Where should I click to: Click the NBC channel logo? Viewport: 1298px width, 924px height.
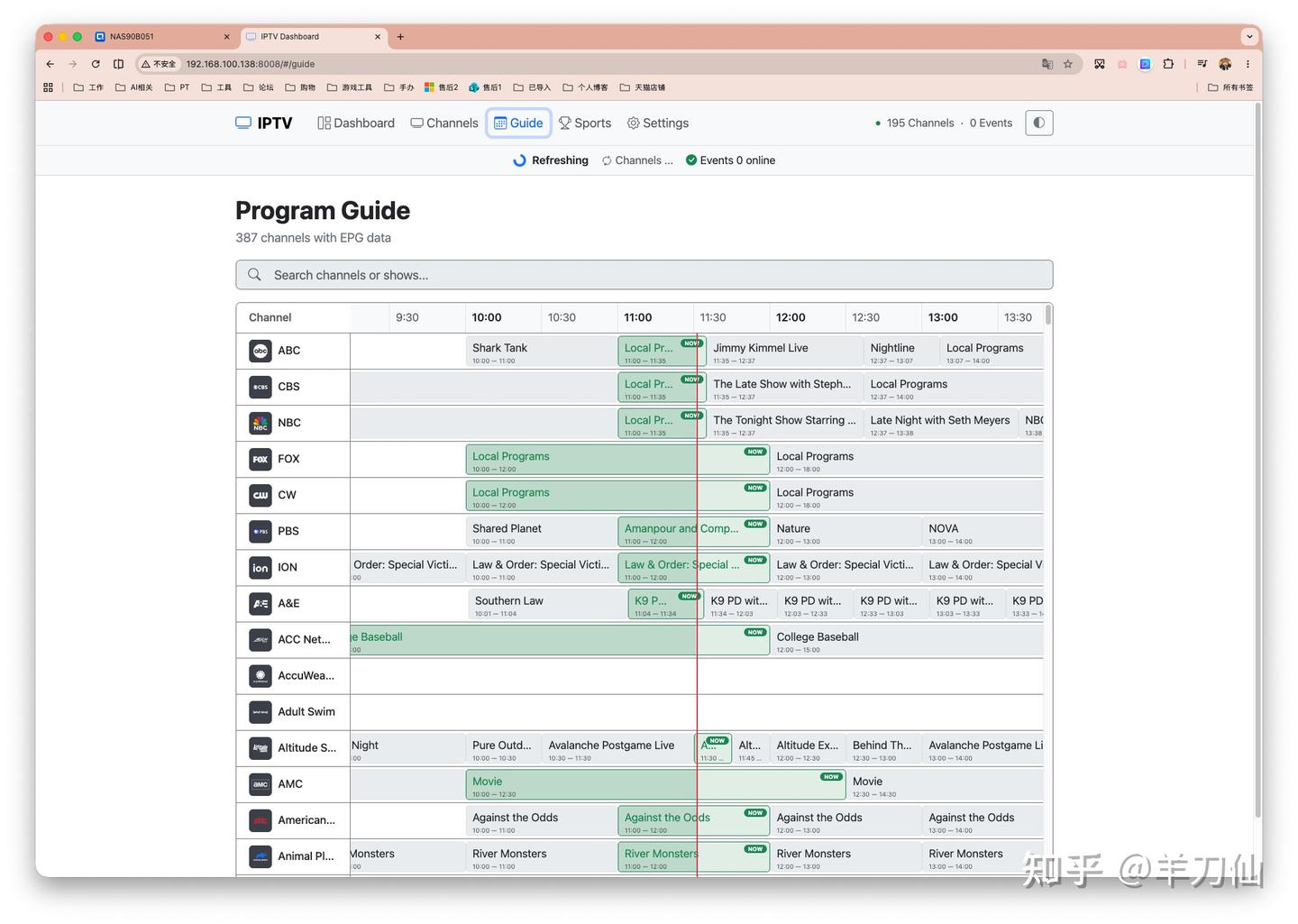click(261, 423)
